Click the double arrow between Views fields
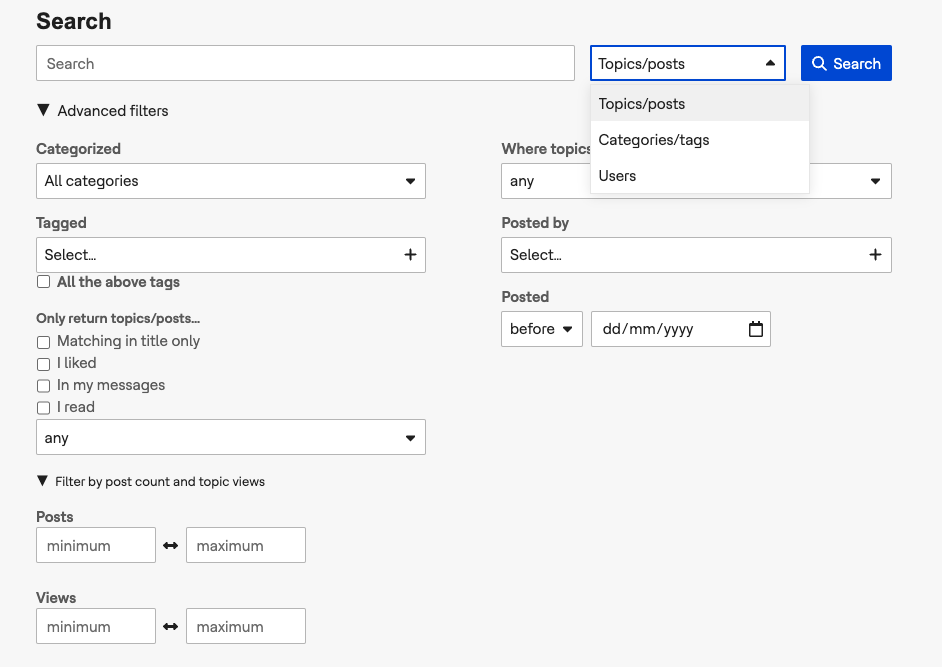The width and height of the screenshot is (942, 667). click(171, 626)
